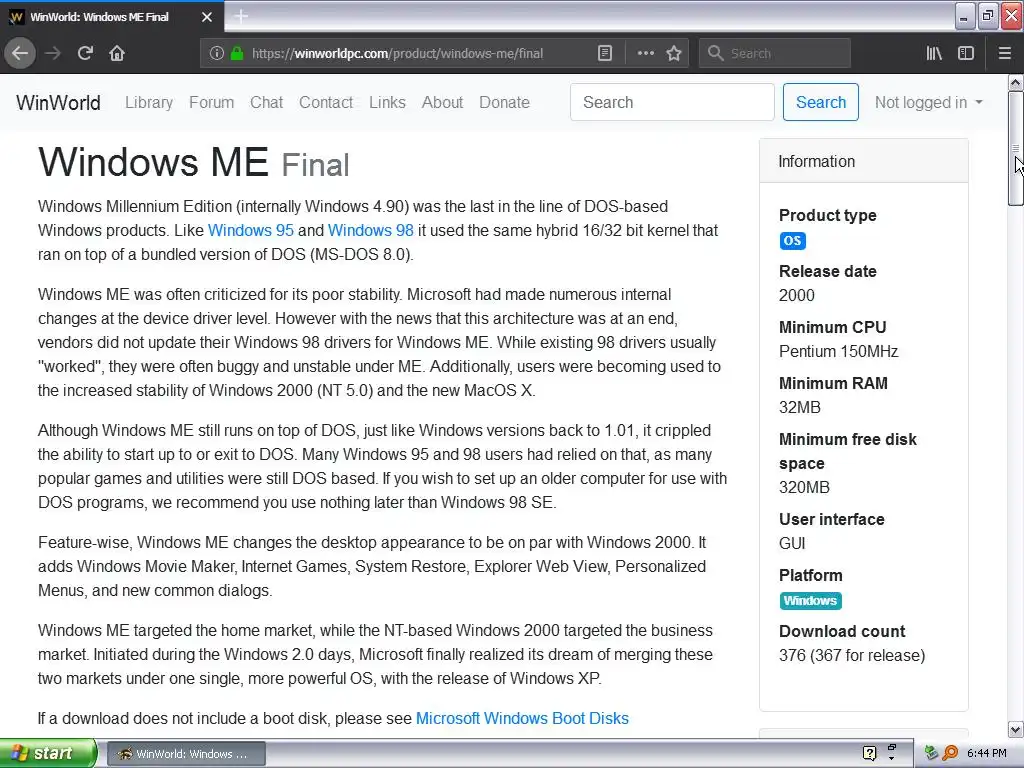Open the Firefox hamburger menu
The height and width of the screenshot is (768, 1024).
(x=1004, y=54)
